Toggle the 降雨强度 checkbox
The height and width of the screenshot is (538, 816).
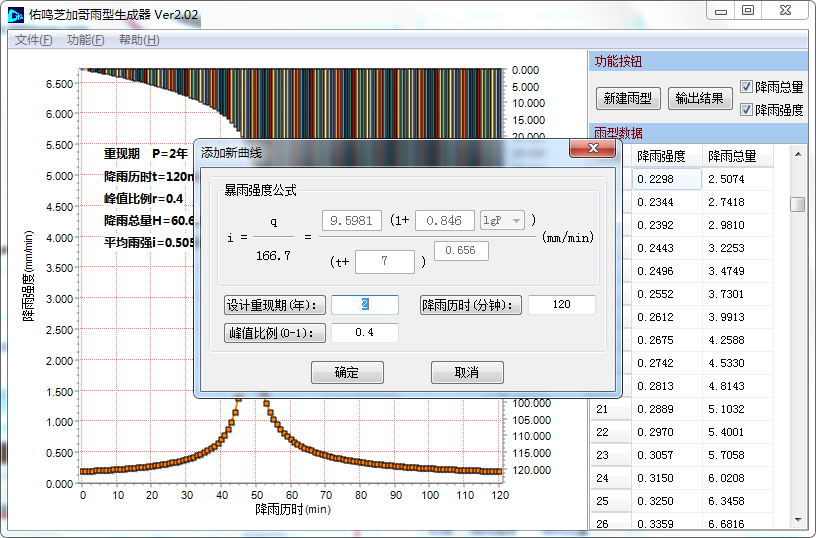747,109
